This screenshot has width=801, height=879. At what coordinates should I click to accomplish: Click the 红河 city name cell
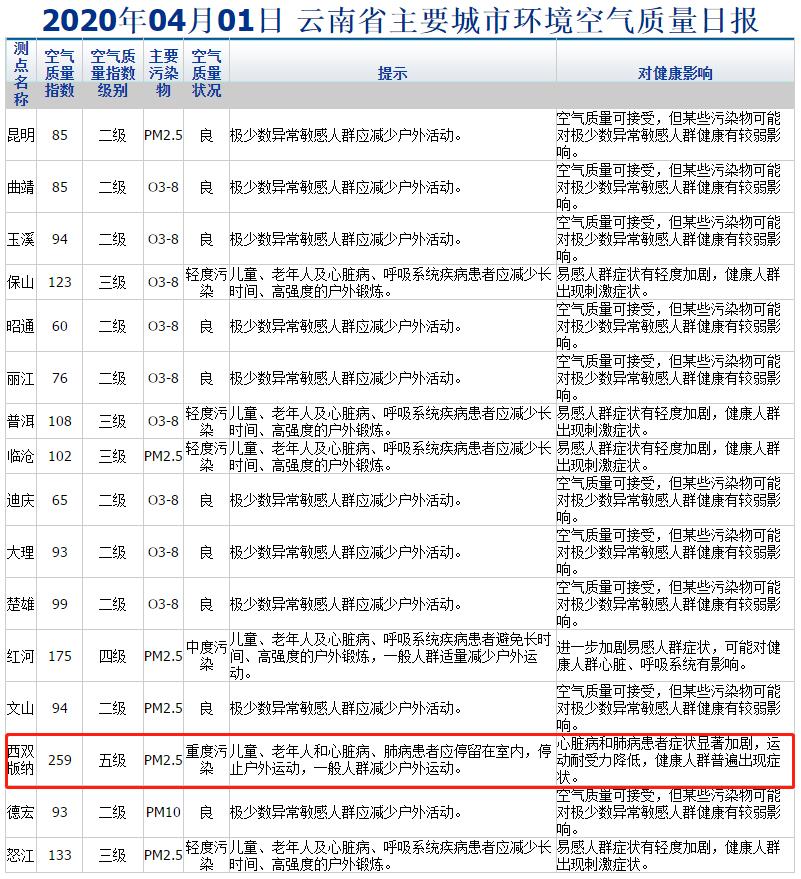tap(21, 656)
